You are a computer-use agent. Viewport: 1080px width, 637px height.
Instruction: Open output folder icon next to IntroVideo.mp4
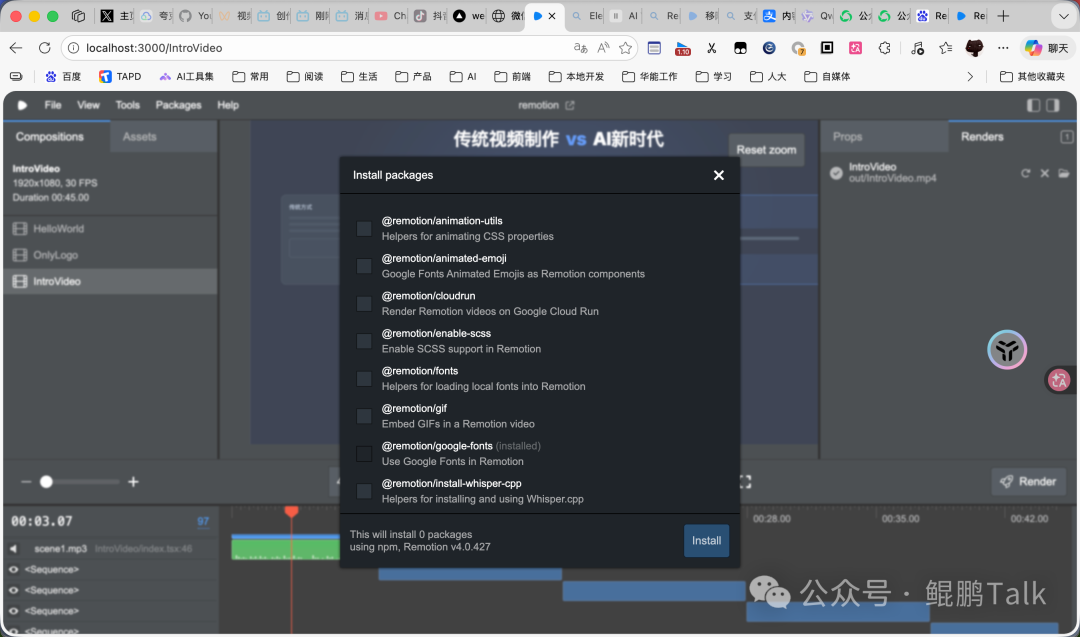pos(1064,173)
